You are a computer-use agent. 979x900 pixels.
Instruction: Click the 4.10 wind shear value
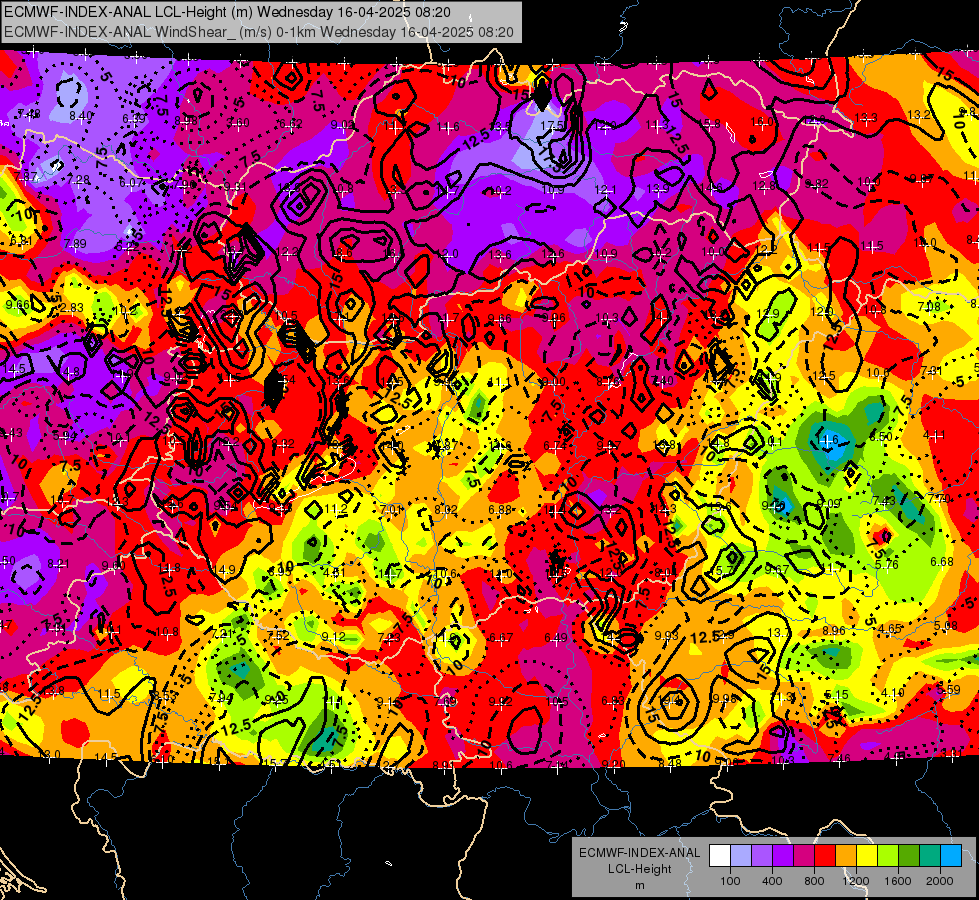[893, 693]
